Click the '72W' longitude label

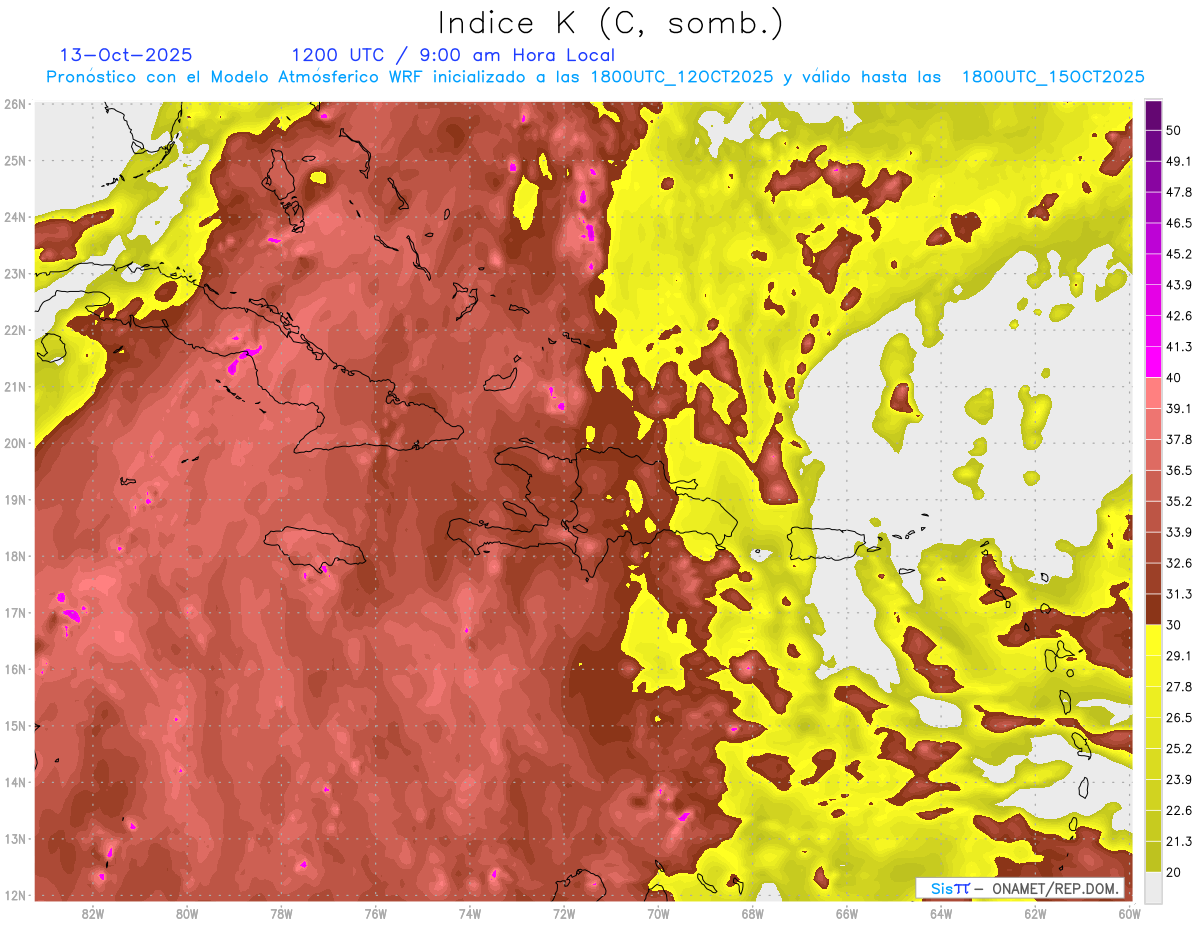[564, 913]
